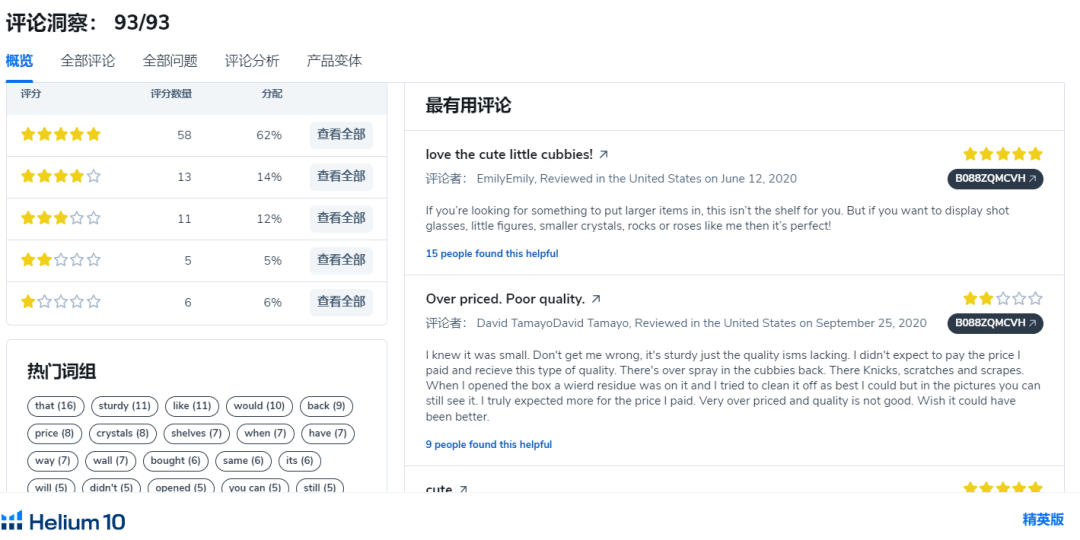Image resolution: width=1080 pixels, height=540 pixels.
Task: Select the 全部问题 tab
Action: (x=170, y=61)
